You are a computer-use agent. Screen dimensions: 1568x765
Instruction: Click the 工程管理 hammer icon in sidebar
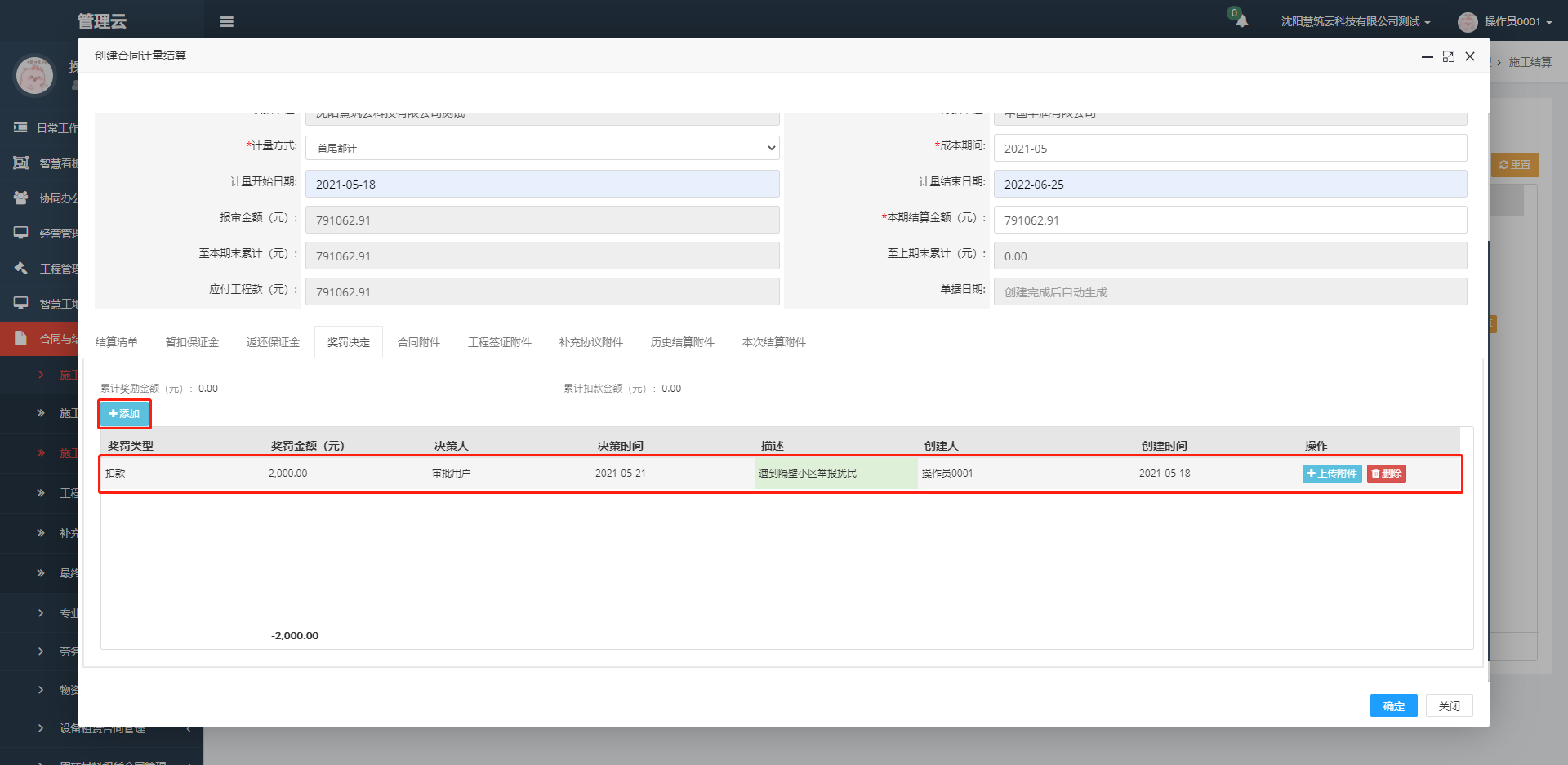click(x=21, y=268)
